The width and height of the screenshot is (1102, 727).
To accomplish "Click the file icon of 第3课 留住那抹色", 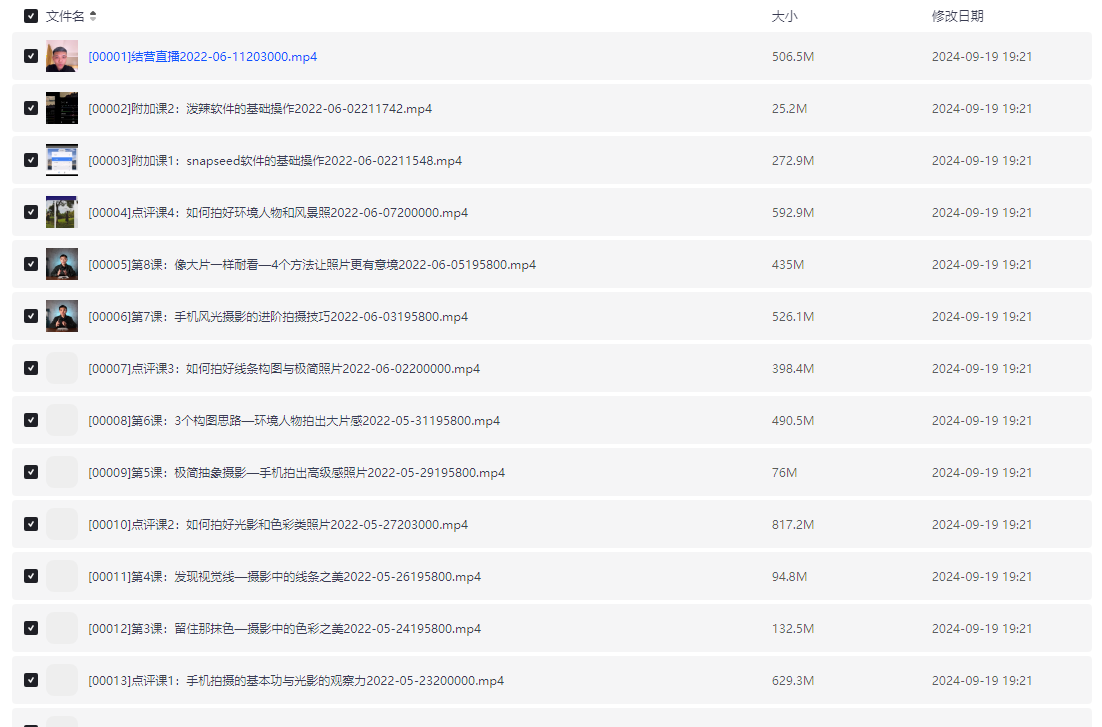I will (62, 628).
